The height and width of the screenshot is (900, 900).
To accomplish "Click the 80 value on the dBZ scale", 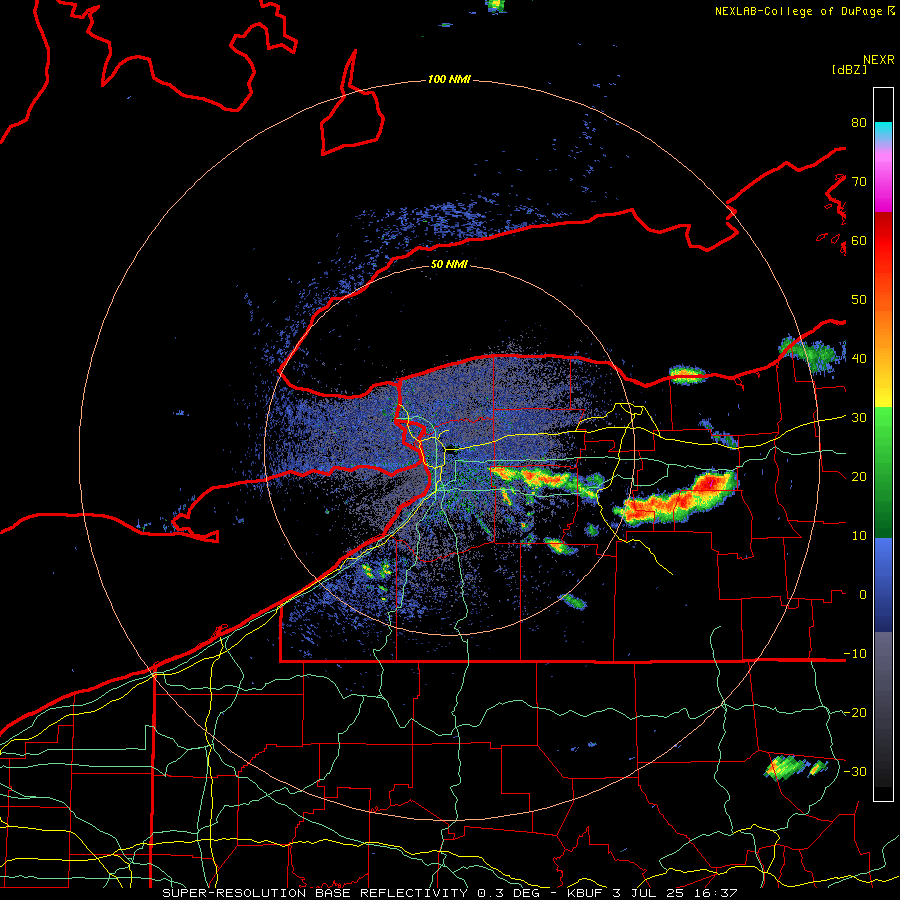I will [859, 123].
